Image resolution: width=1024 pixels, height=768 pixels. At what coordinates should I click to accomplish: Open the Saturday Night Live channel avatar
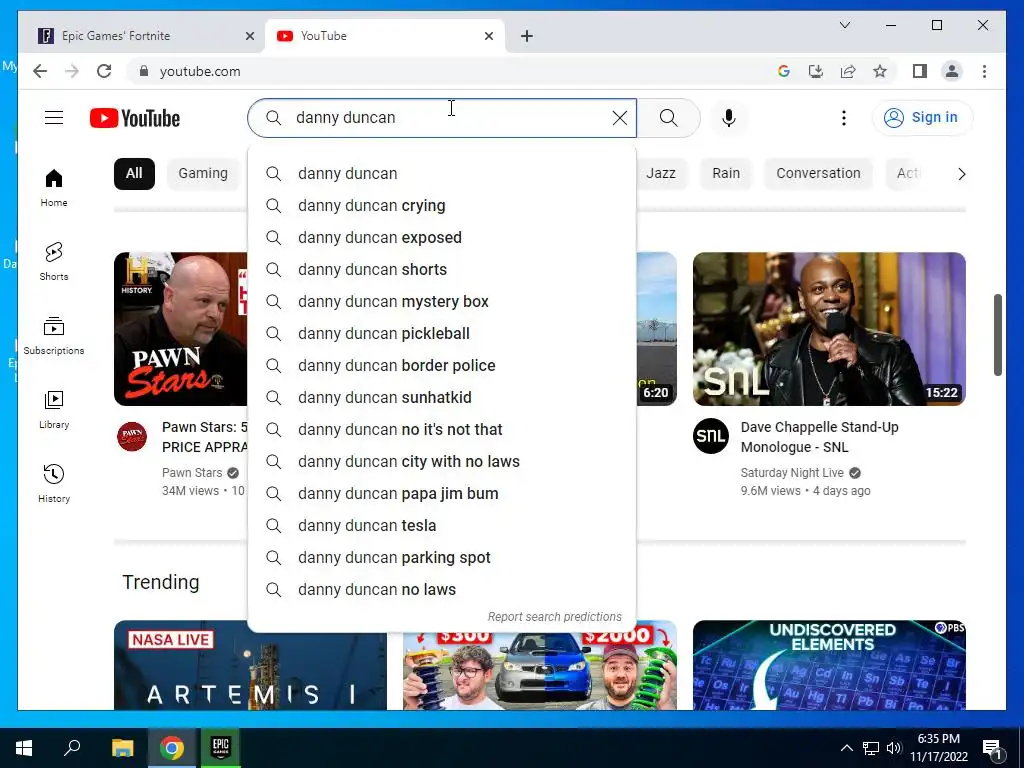click(x=711, y=436)
